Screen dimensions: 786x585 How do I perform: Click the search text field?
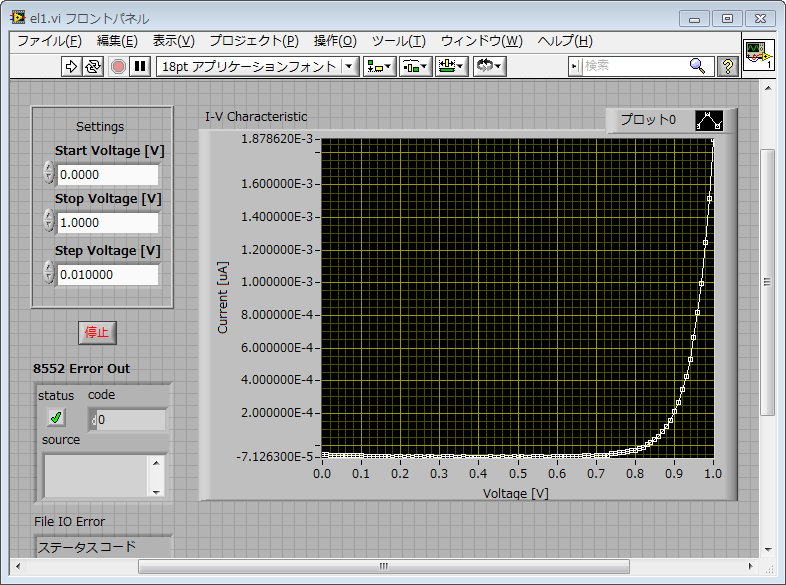634,66
